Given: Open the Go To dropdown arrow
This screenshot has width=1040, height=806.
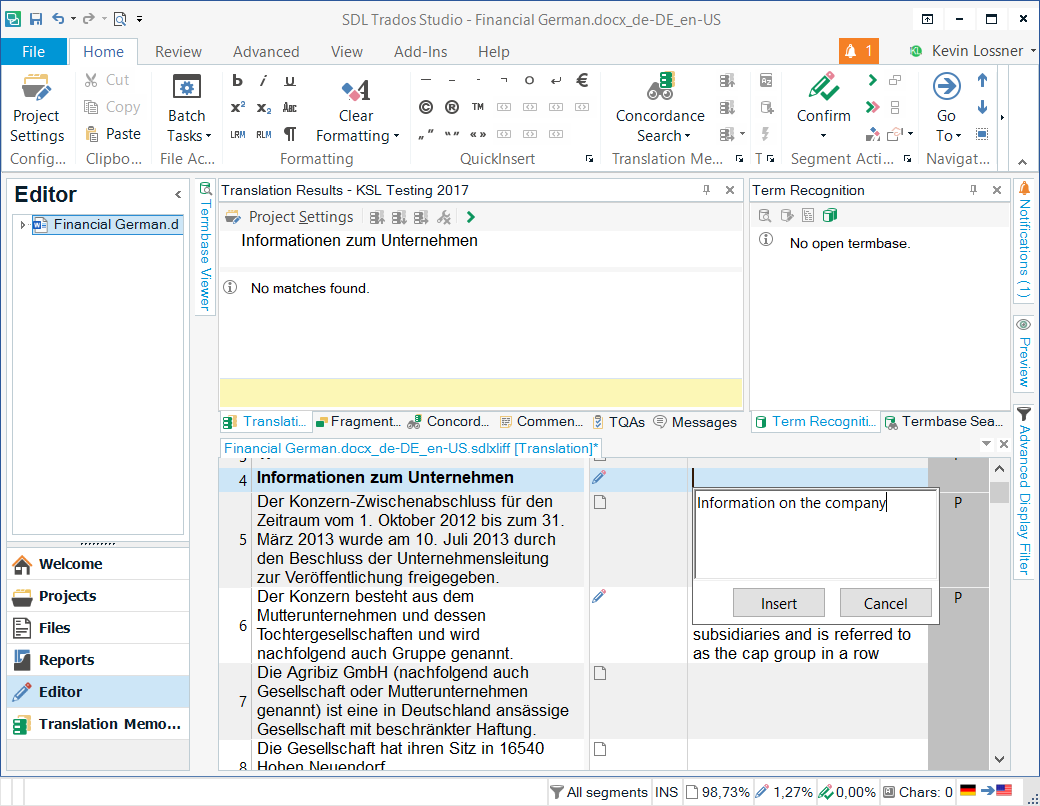Looking at the screenshot, I should [958, 136].
